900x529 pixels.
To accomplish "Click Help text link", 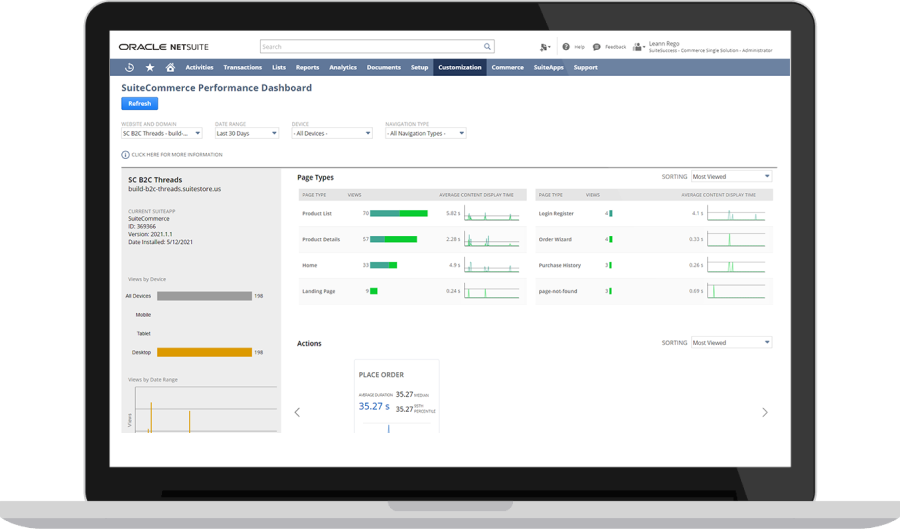I will pos(580,47).
